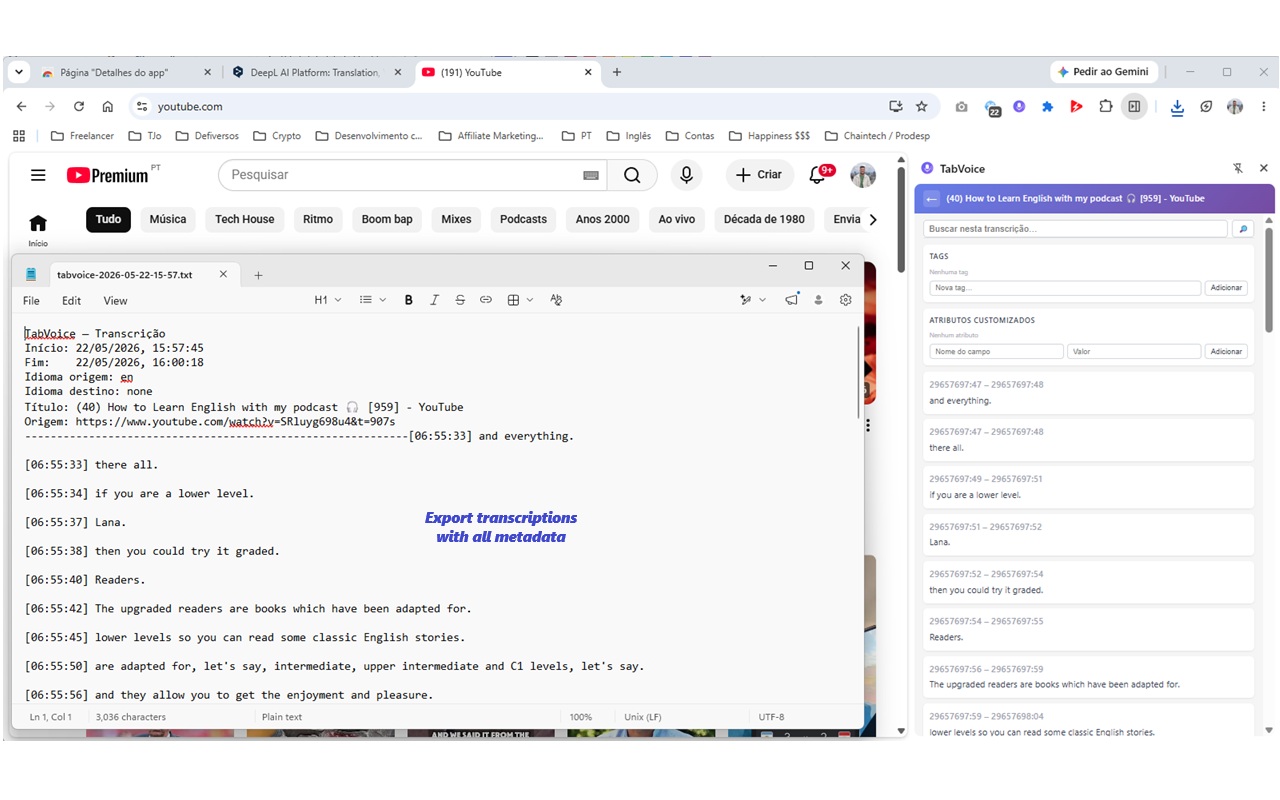1280x800 pixels.
Task: Toggle the Chrome side panel button
Action: pyautogui.click(x=1134, y=106)
